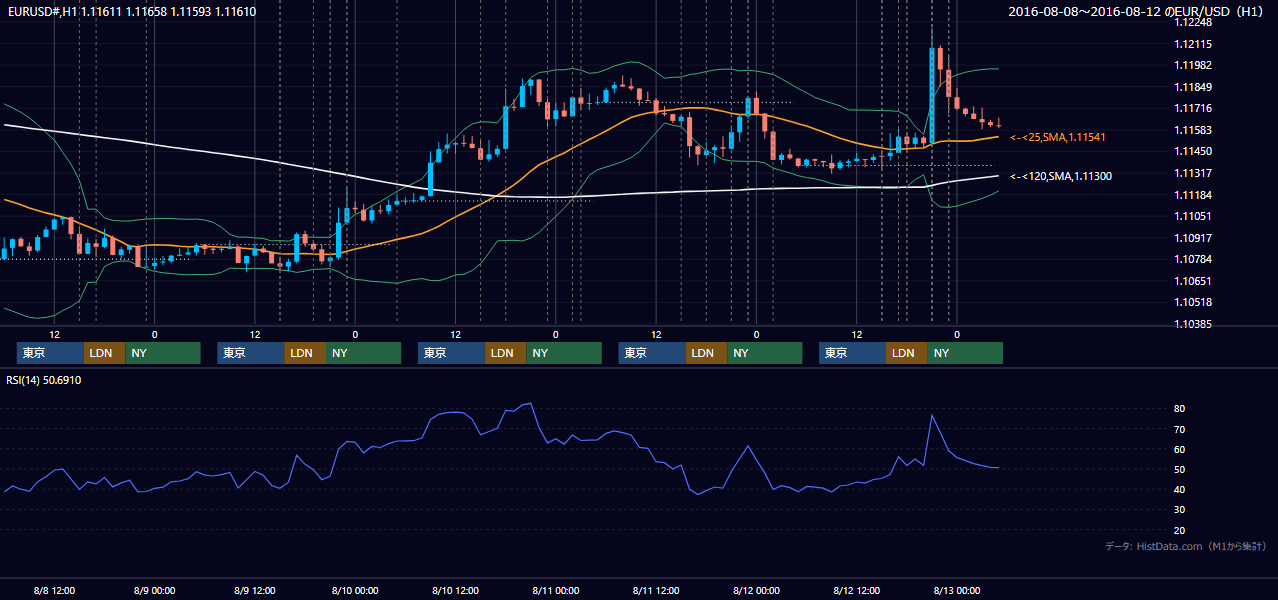Click the HistData.com data source credit

coord(1186,547)
